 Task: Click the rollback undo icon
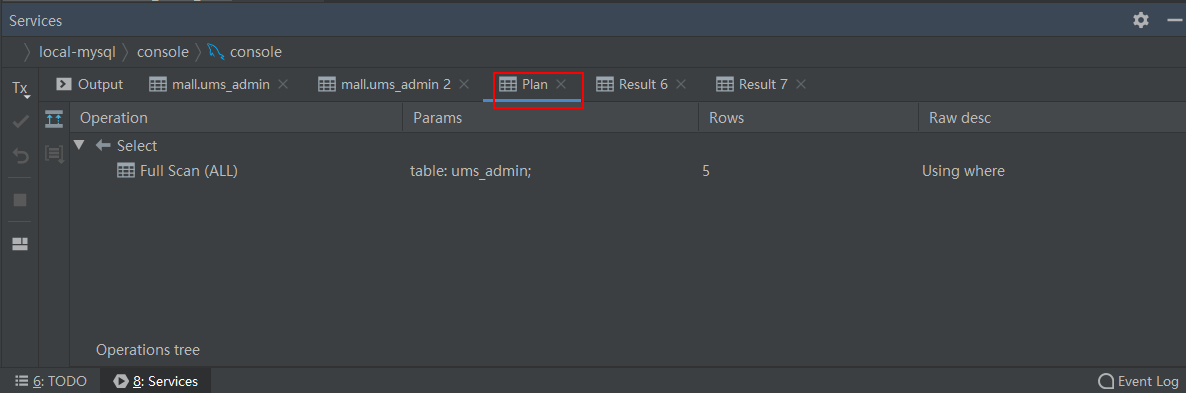[20, 156]
